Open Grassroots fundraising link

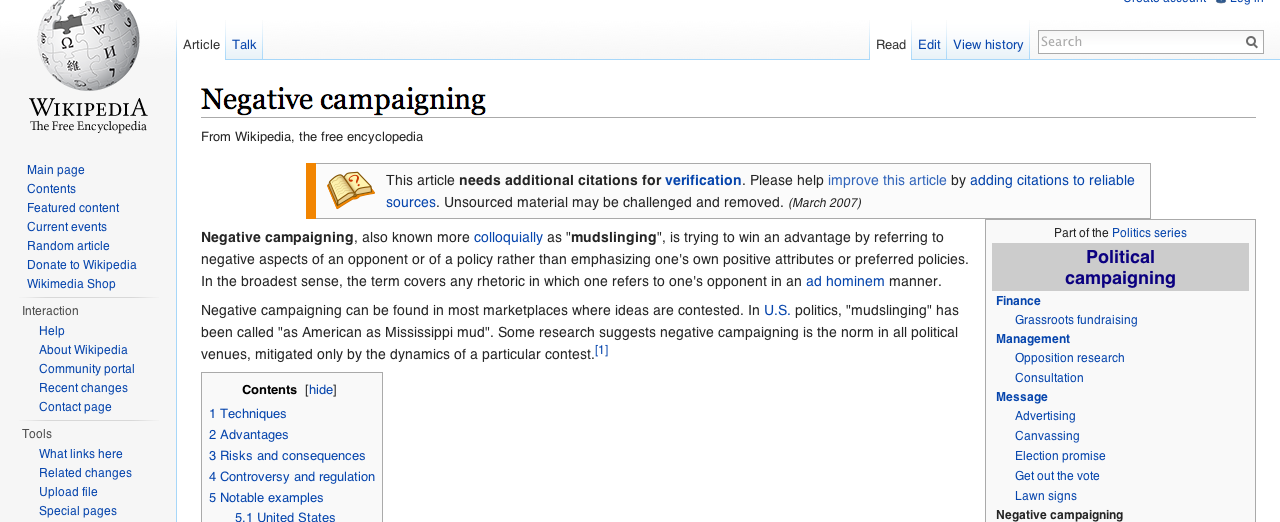pos(1076,320)
